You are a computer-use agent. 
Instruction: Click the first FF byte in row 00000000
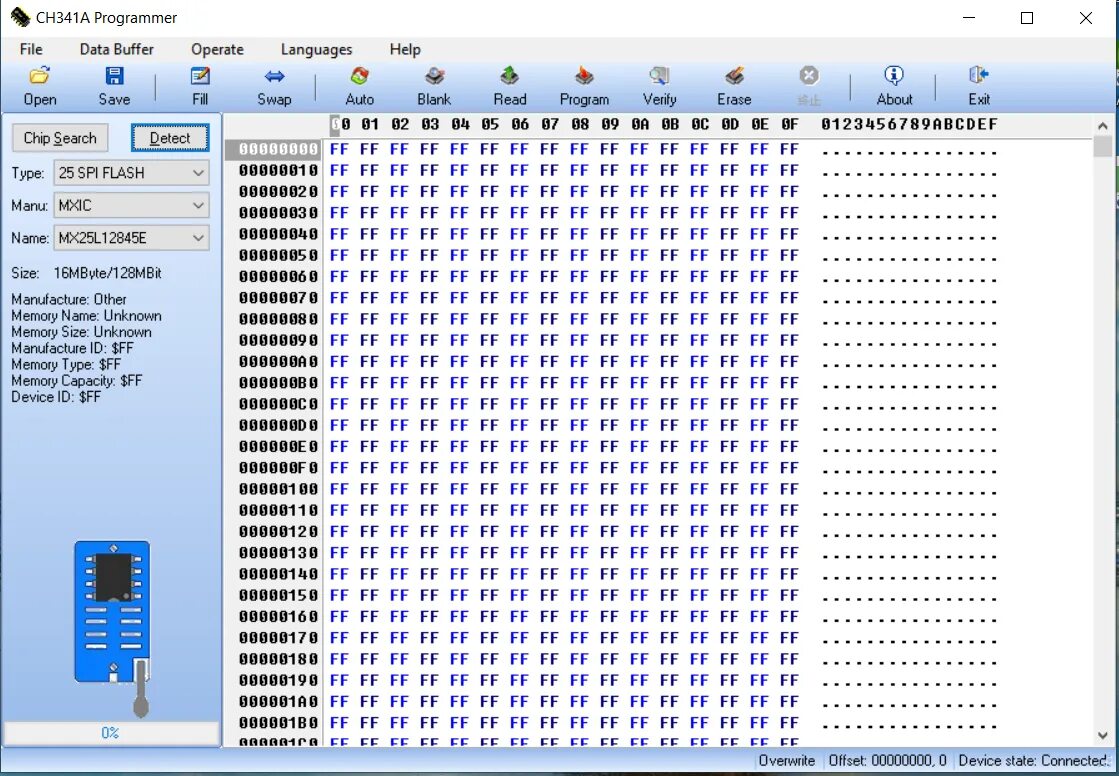[x=339, y=149]
